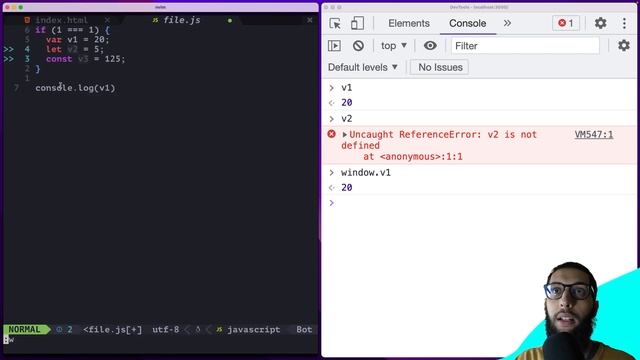The width and height of the screenshot is (640, 360).
Task: Click the 20 result under window.v1
Action: click(x=347, y=188)
